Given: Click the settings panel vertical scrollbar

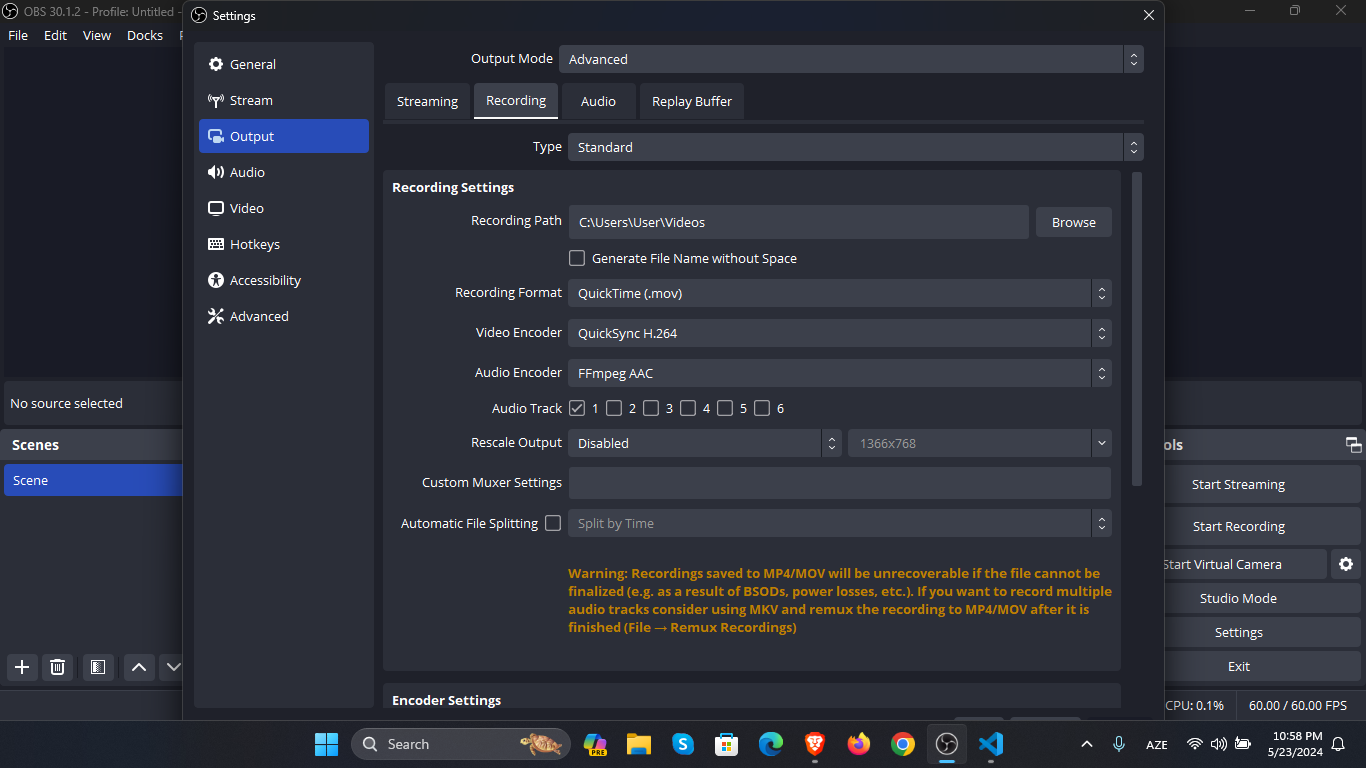Looking at the screenshot, I should point(1136,329).
